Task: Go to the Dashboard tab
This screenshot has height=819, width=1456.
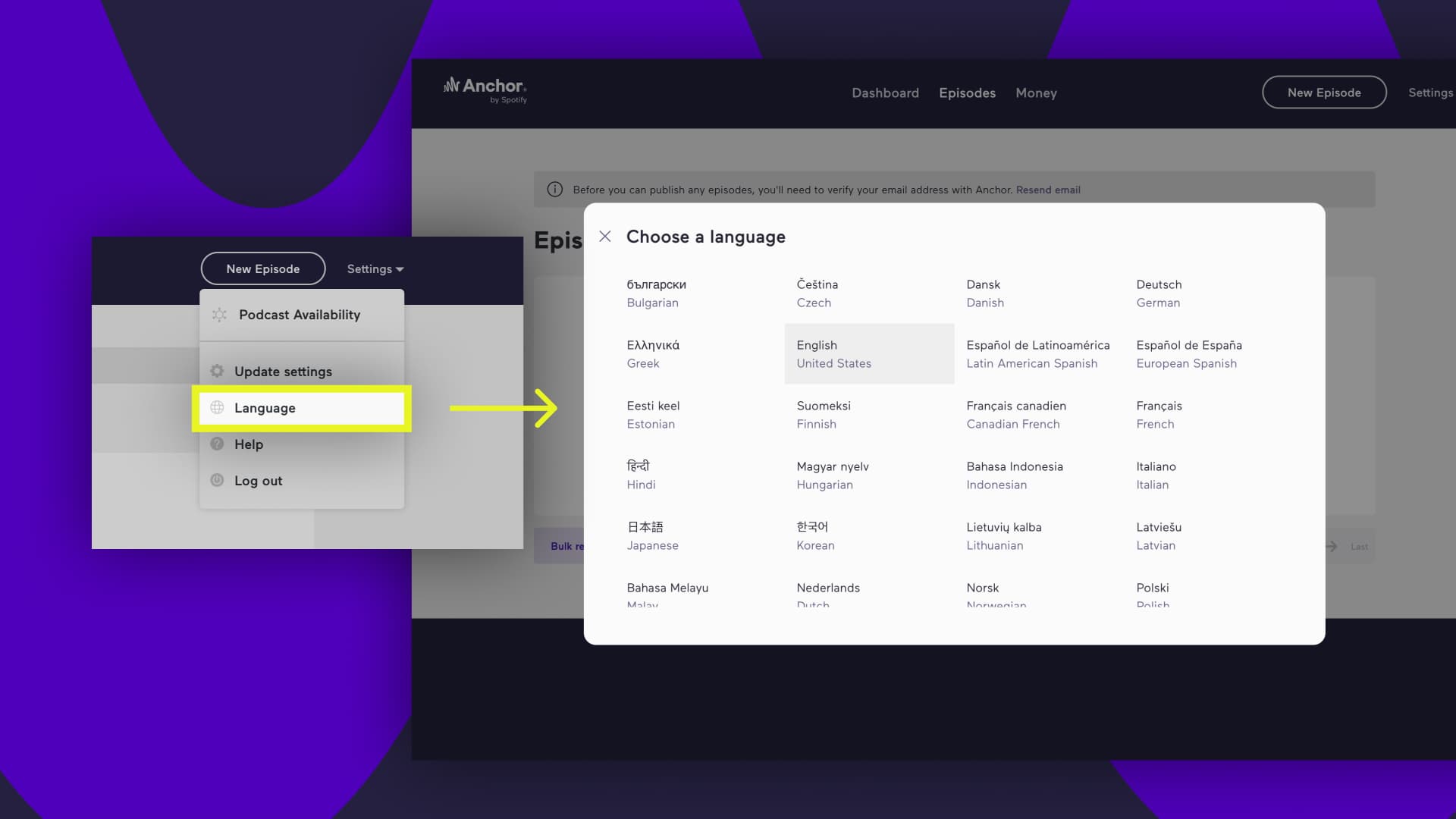Action: [885, 93]
